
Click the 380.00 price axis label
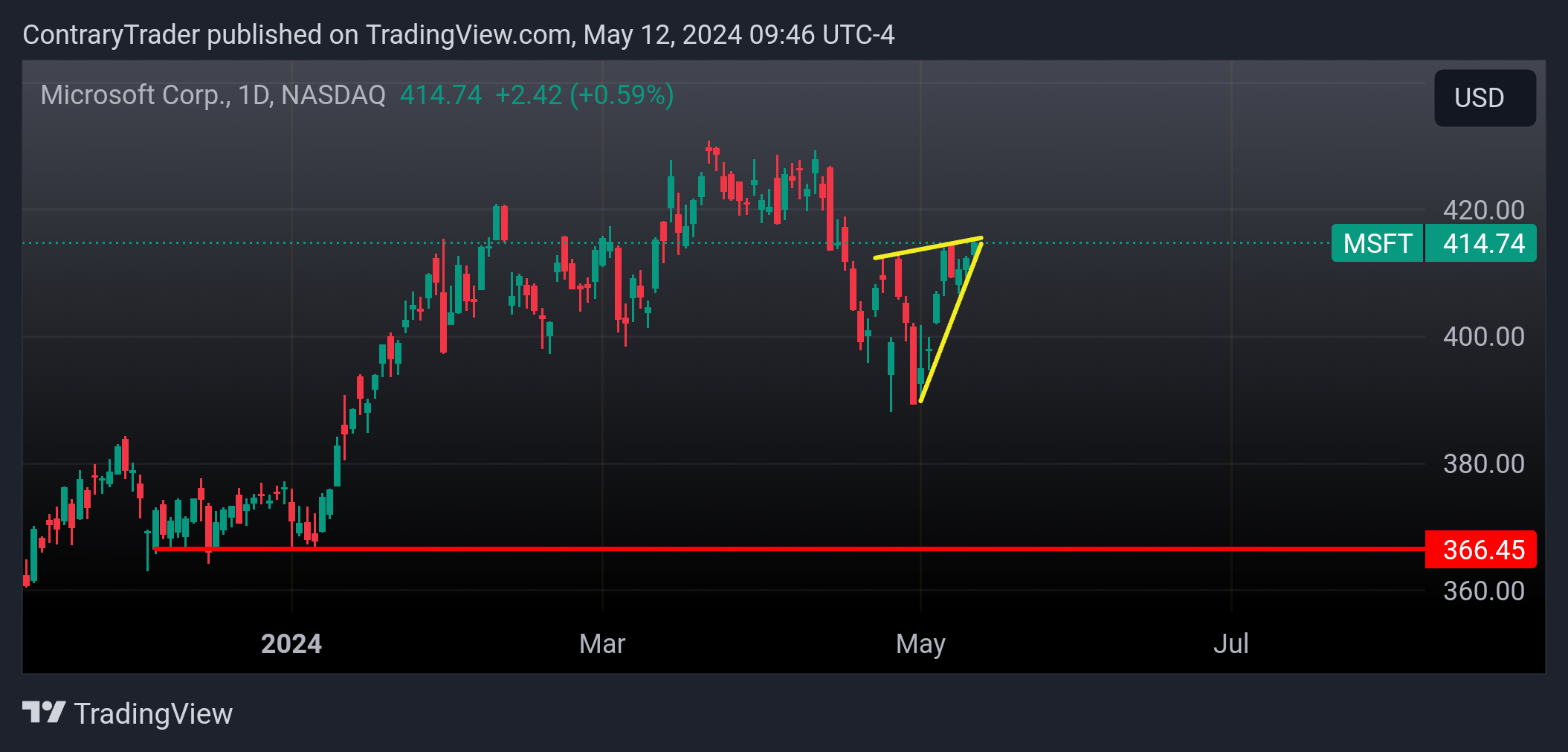[x=1483, y=464]
